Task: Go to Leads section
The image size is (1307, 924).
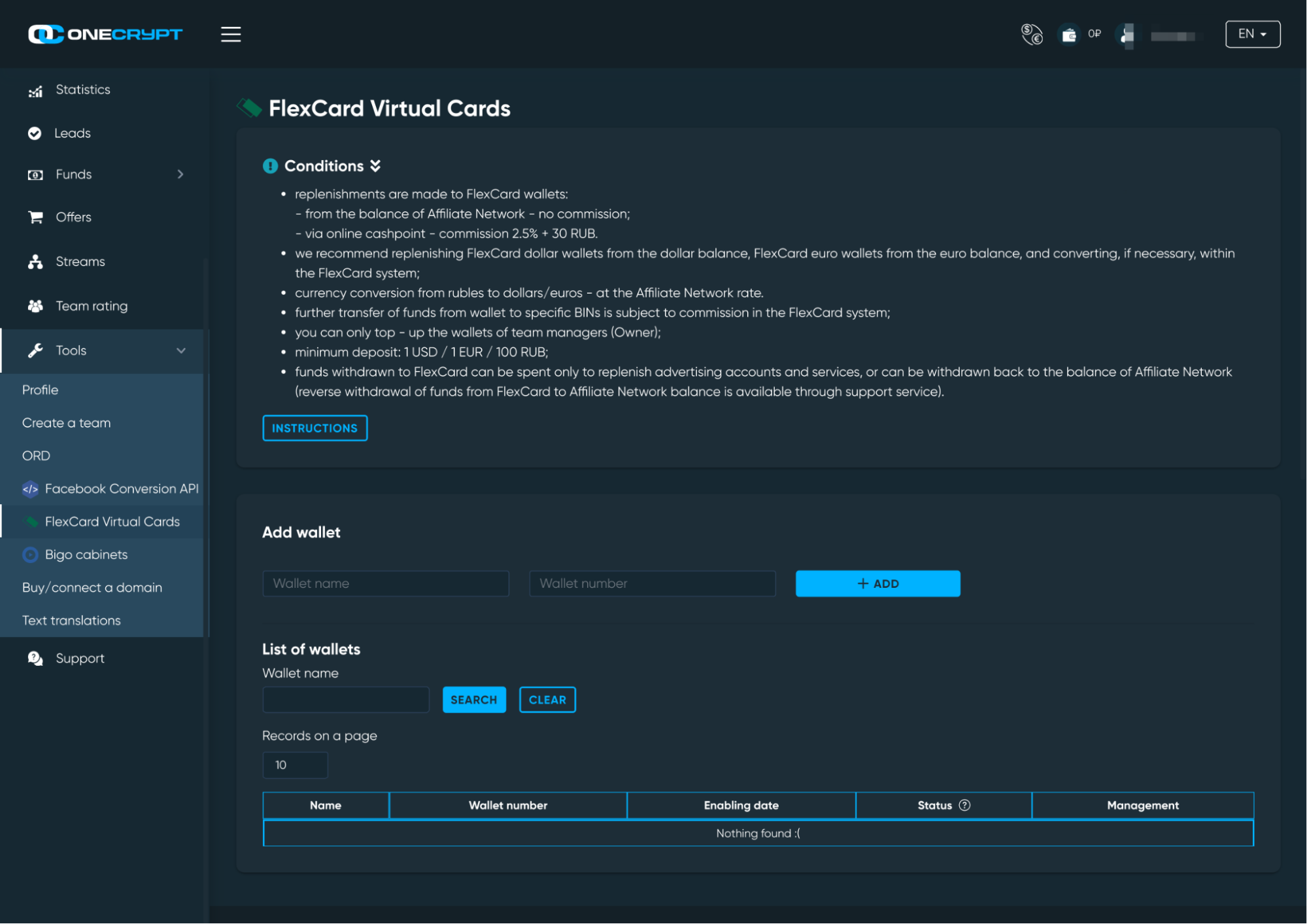Action: (73, 133)
